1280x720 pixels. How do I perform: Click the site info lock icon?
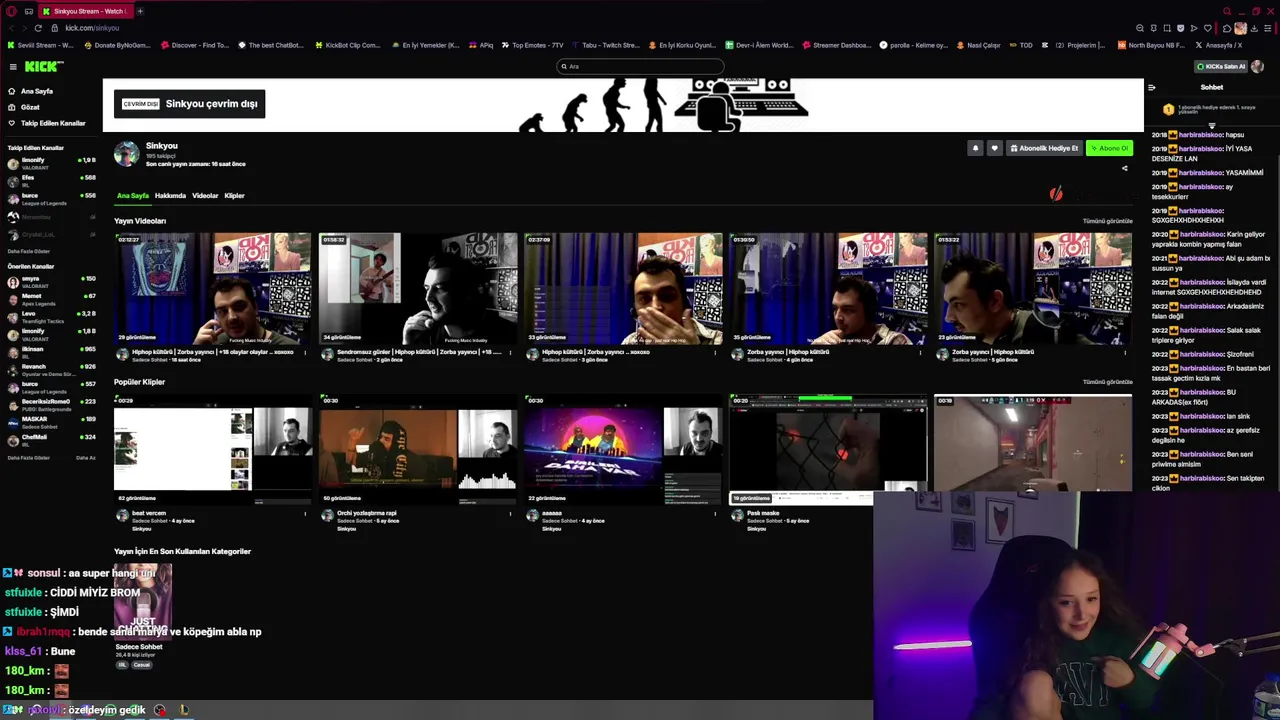click(x=55, y=28)
